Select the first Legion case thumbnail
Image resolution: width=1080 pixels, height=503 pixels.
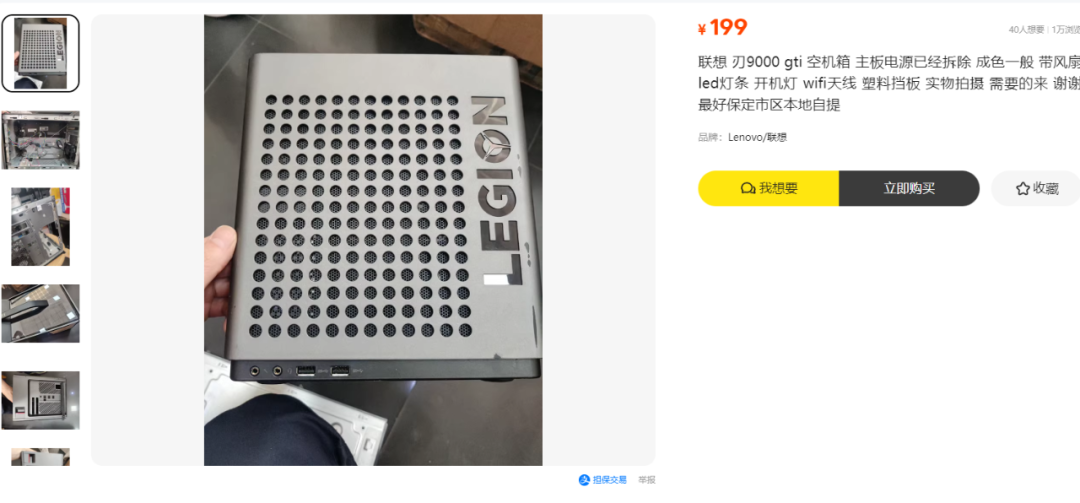click(x=41, y=53)
